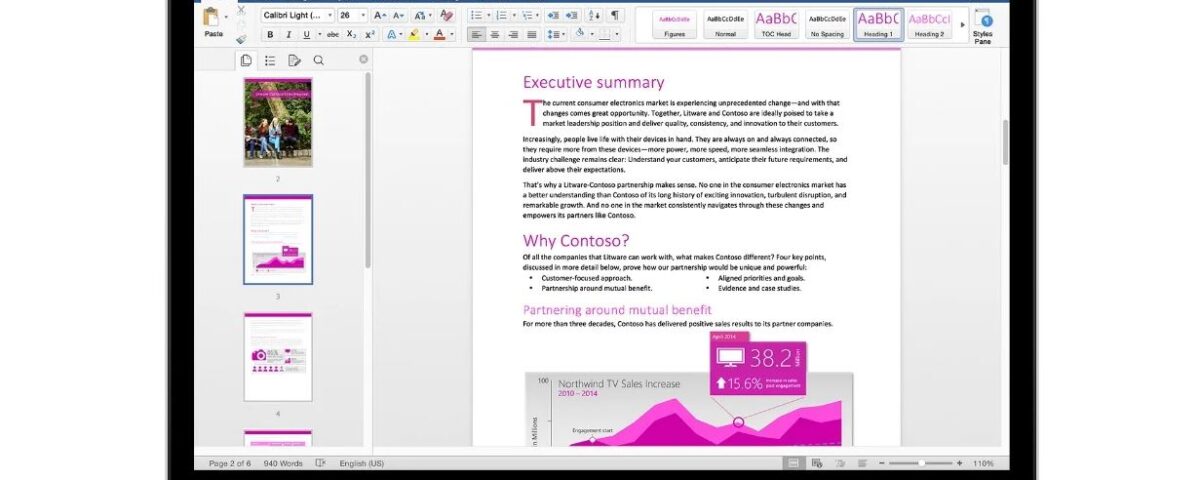Toggle Bold formatting
The height and width of the screenshot is (480, 1200).
tap(270, 35)
